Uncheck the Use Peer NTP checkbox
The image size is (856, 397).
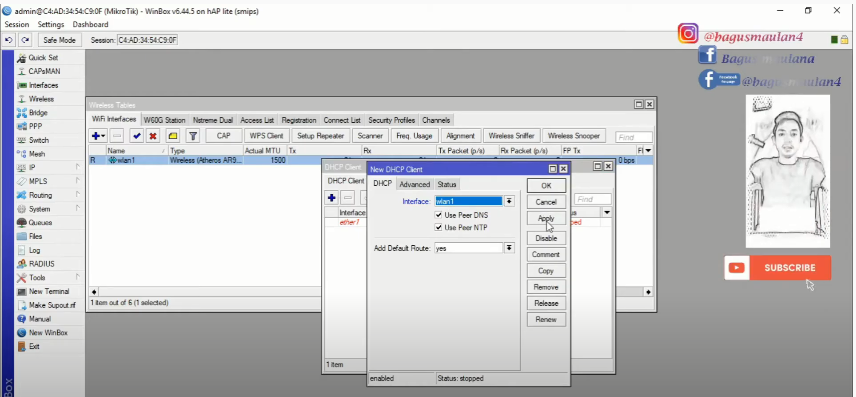pos(438,227)
